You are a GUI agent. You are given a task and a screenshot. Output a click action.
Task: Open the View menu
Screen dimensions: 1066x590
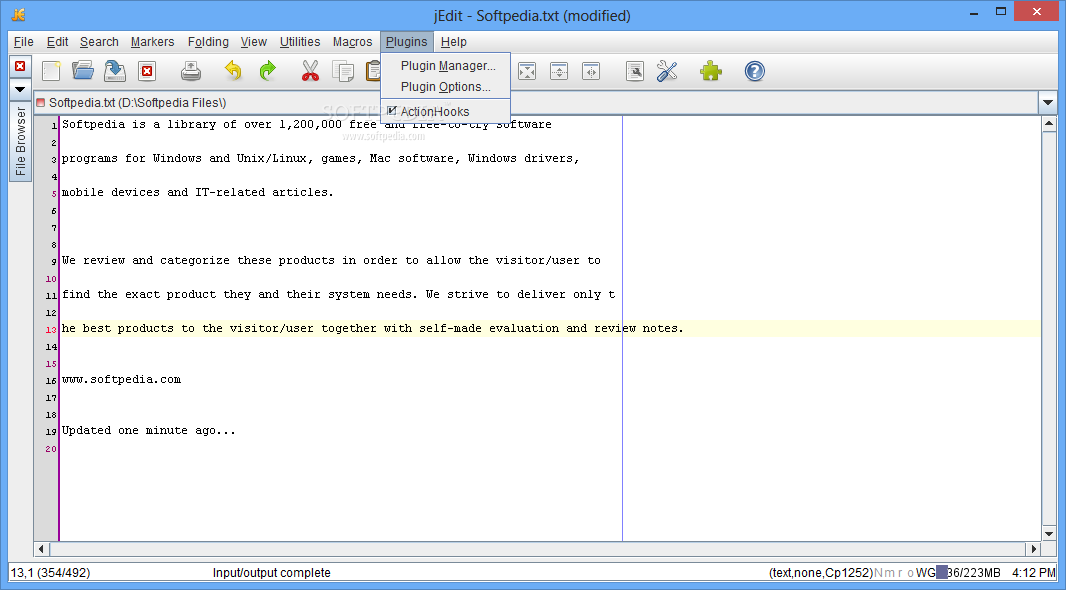(x=254, y=41)
